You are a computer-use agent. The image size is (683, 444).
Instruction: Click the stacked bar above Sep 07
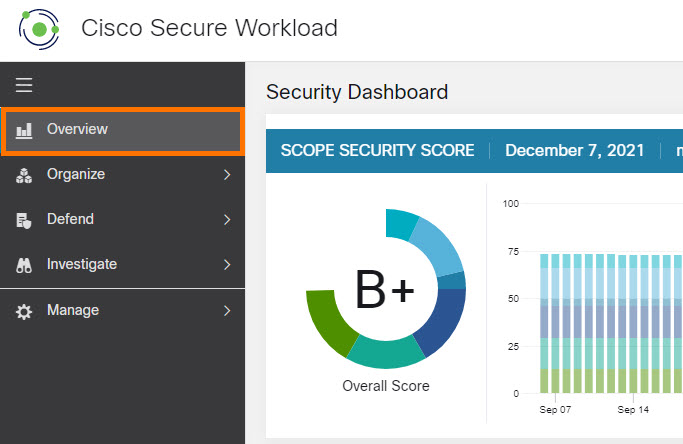click(x=555, y=323)
